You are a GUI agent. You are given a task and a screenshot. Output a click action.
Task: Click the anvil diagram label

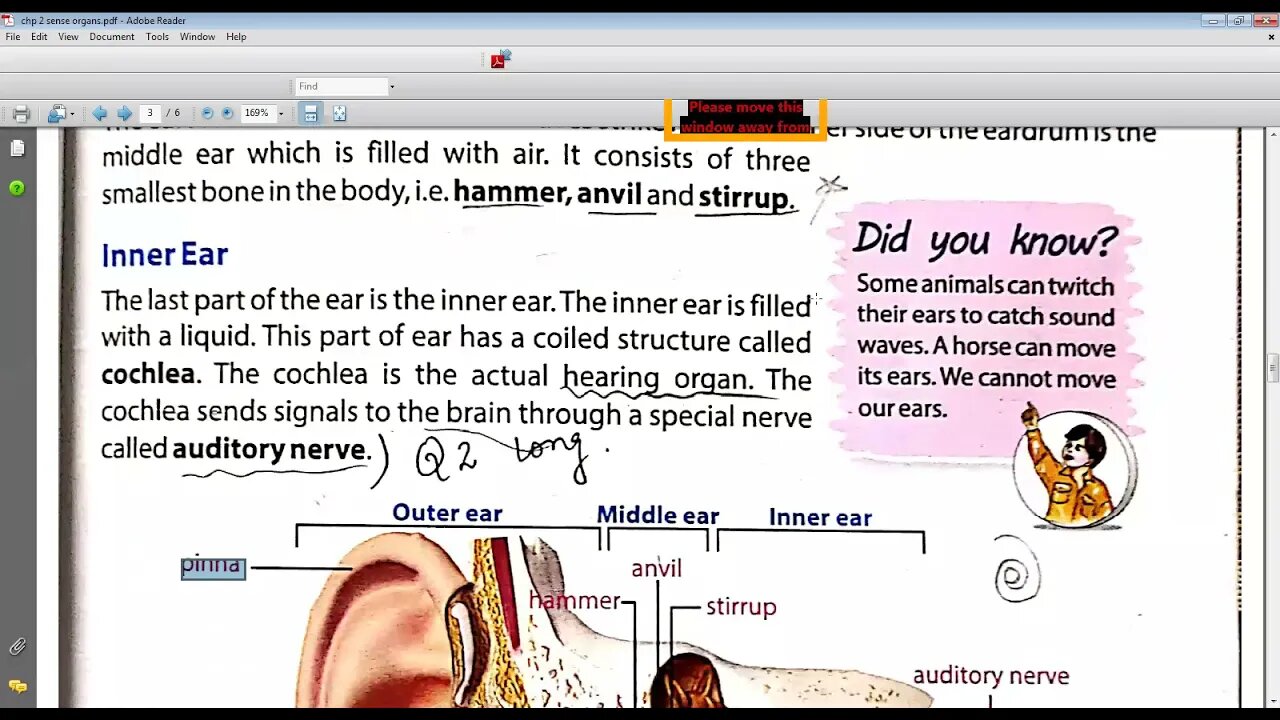(656, 568)
